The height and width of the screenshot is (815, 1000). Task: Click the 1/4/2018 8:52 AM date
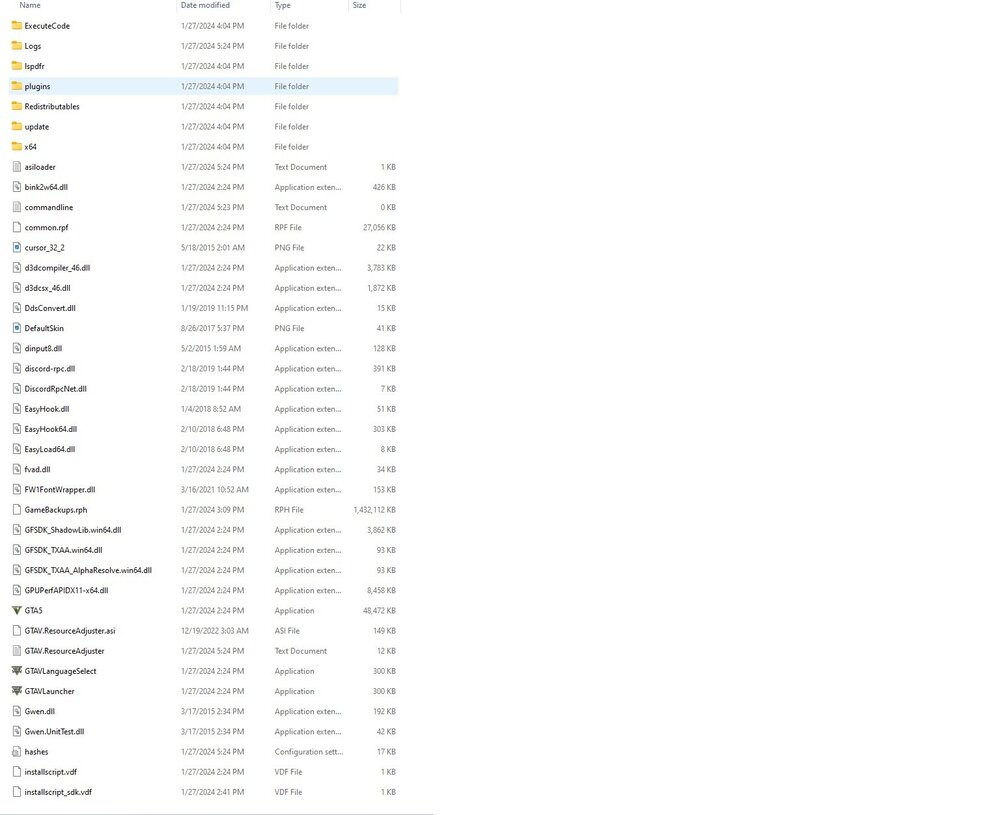click(x=211, y=409)
